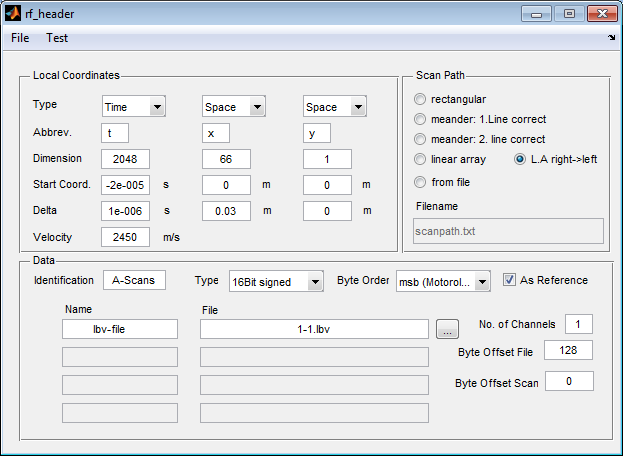This screenshot has height=456, width=623.
Task: Click the abbreviation field containing t
Action: pos(115,133)
